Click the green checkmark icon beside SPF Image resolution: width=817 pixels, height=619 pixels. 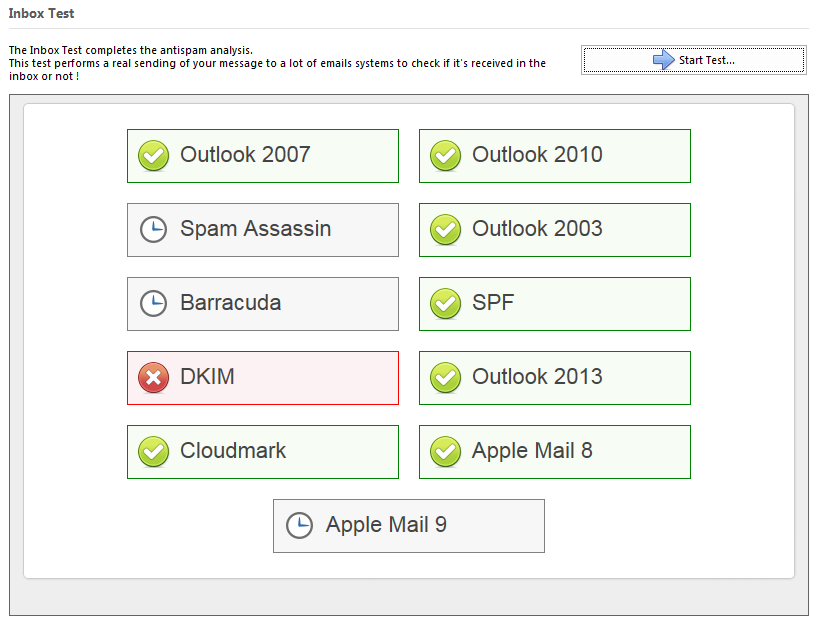pos(445,303)
